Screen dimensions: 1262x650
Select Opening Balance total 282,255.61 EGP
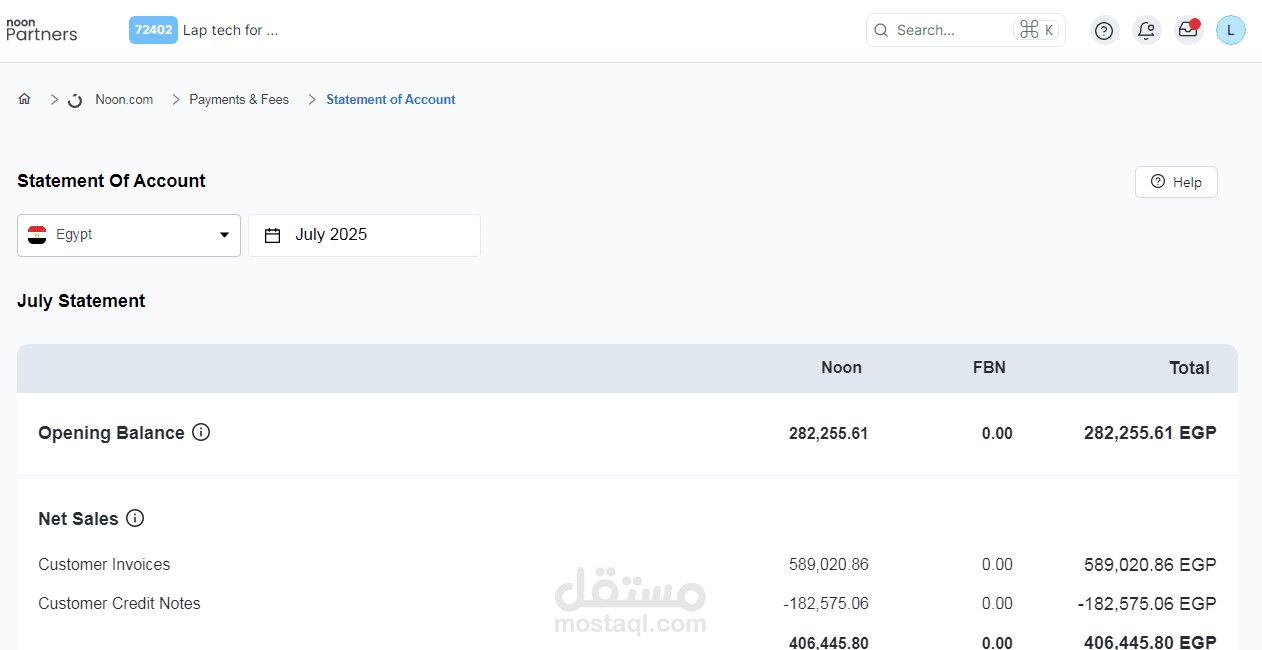(x=1150, y=433)
